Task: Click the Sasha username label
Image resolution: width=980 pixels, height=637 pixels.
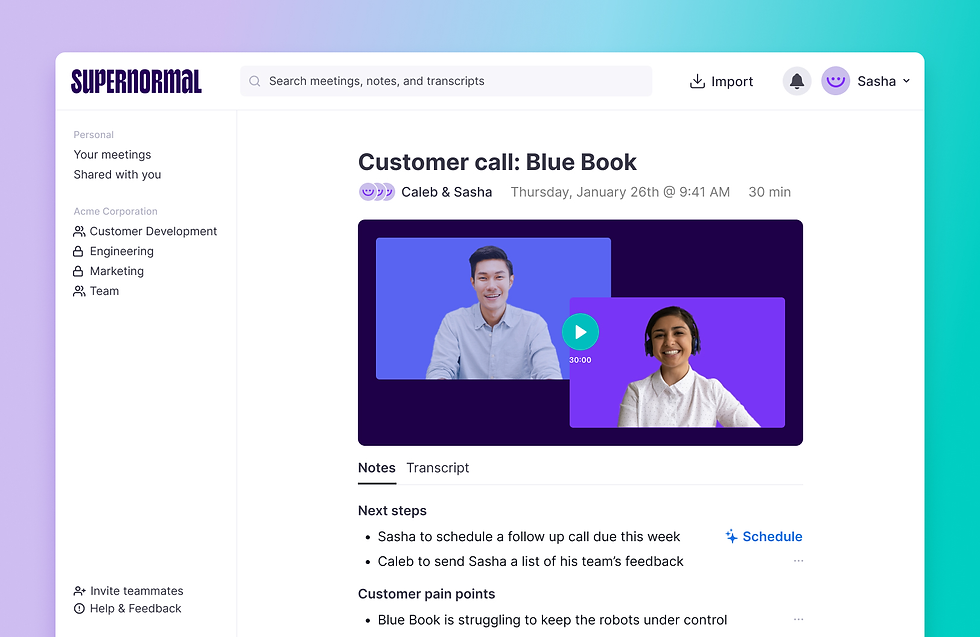Action: (876, 81)
